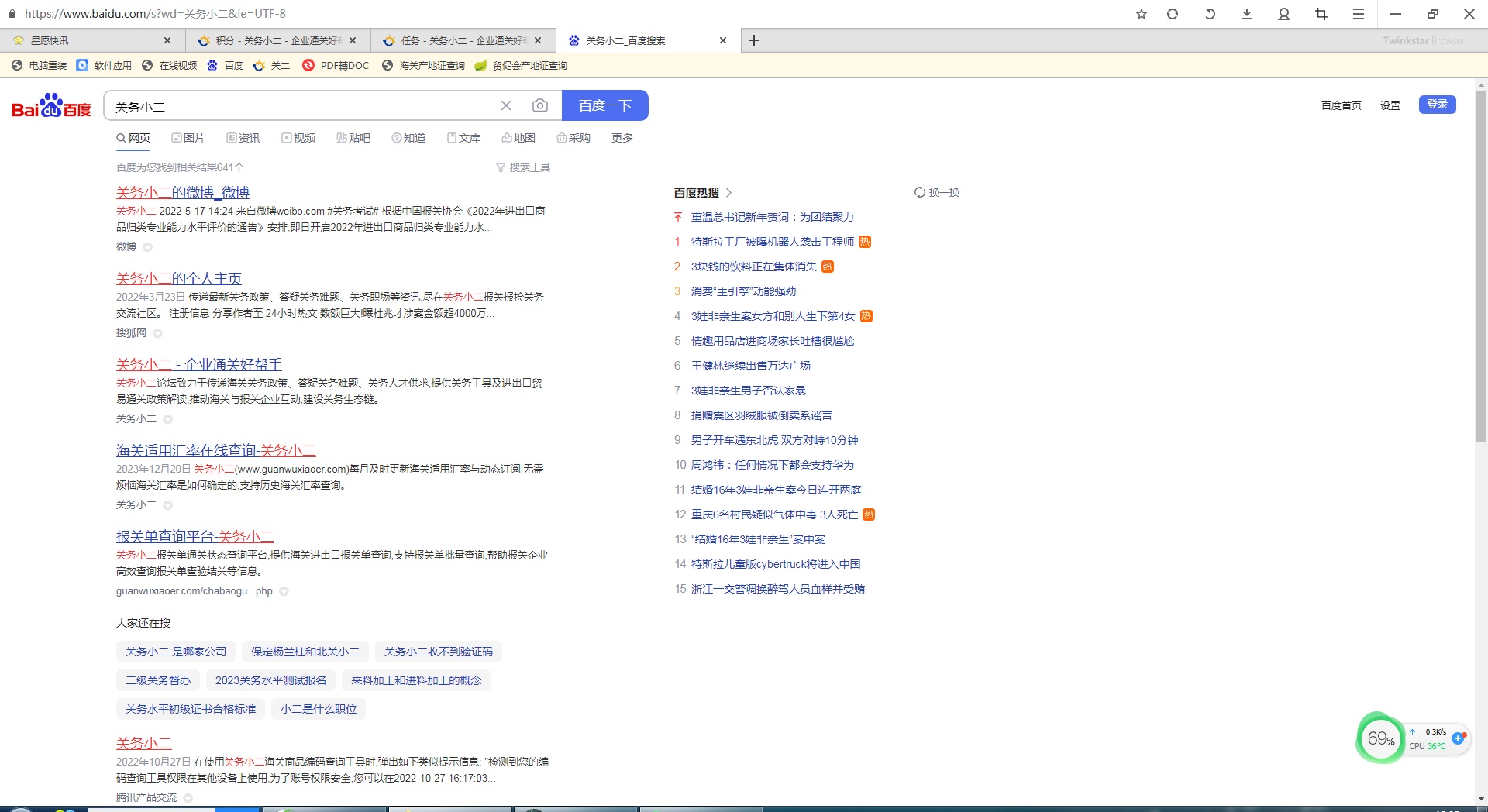Open result 关务小二的个人主页
The width and height of the screenshot is (1488, 812).
179,278
